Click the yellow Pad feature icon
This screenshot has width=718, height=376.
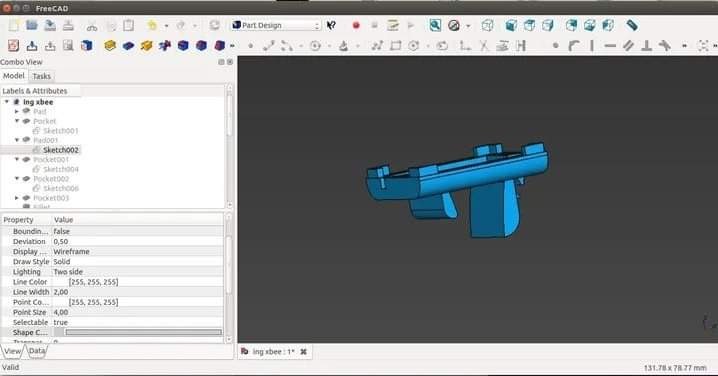110,45
